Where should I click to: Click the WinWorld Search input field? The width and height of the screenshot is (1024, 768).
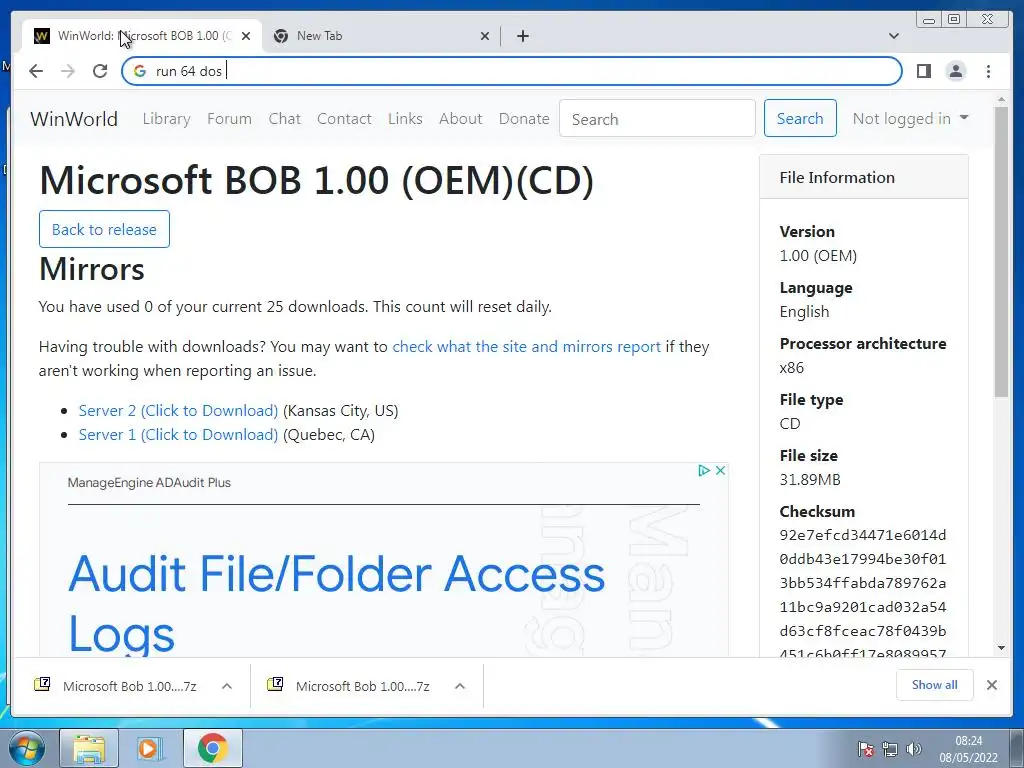[657, 119]
